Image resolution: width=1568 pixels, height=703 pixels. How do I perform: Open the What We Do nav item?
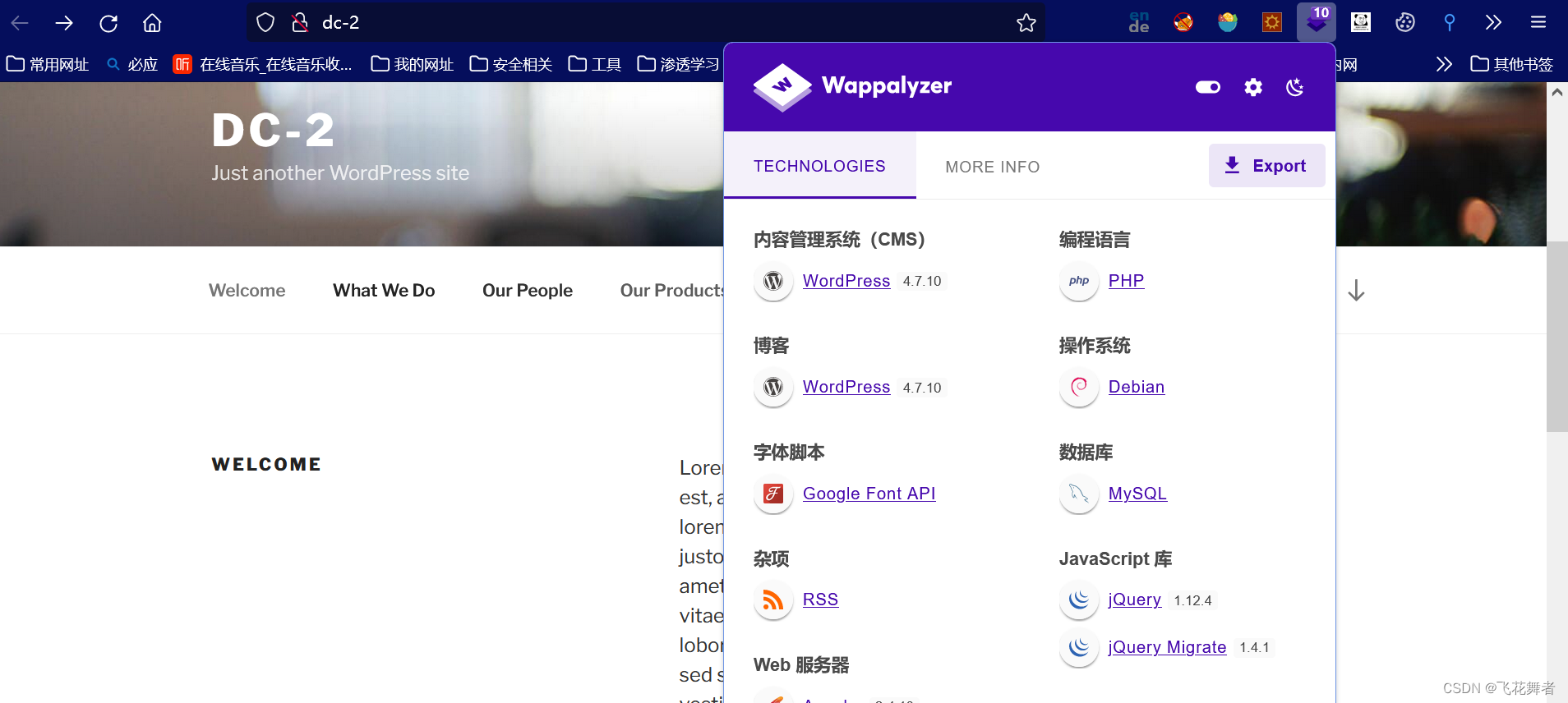coord(384,290)
